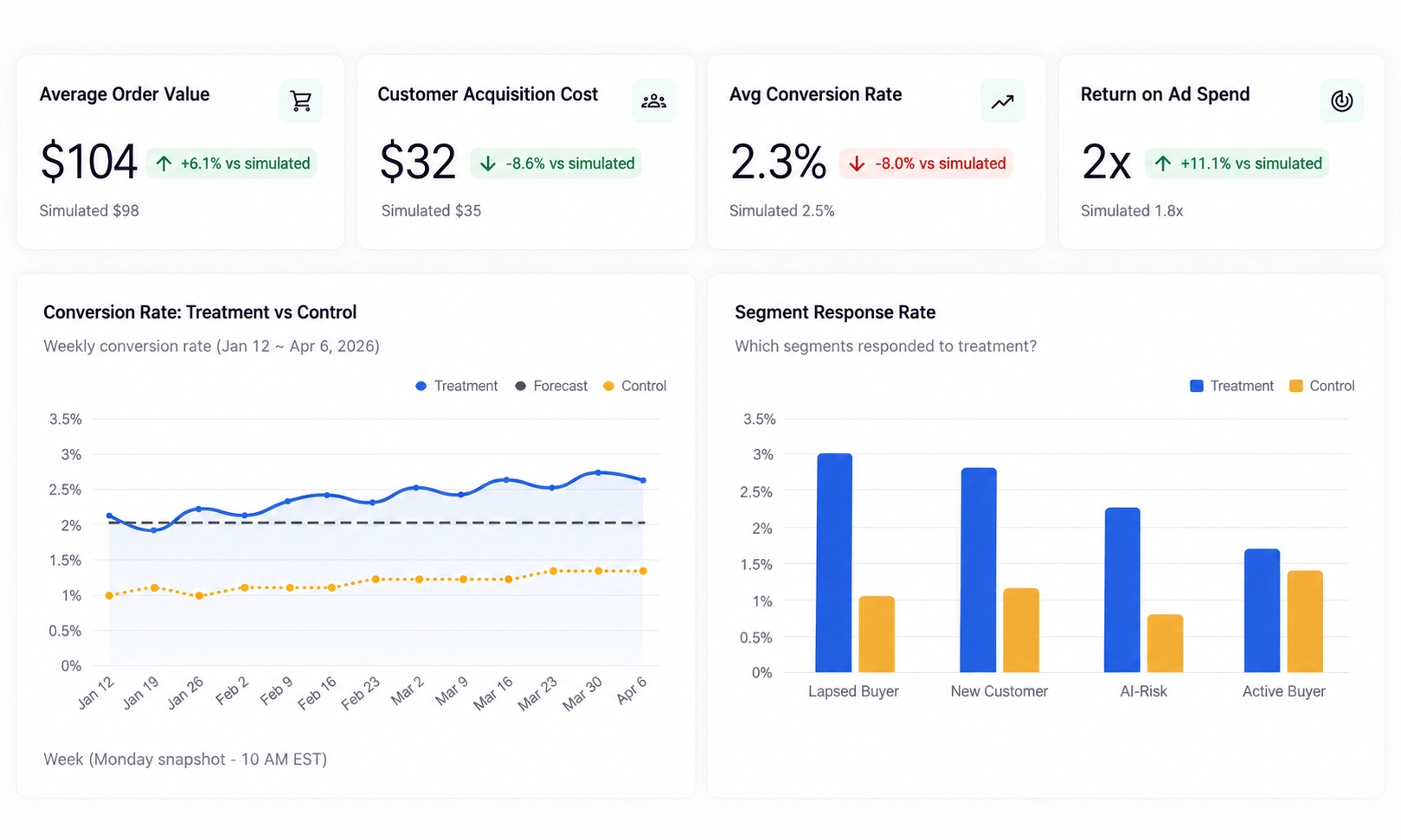Toggle Treatment in the Segment Response Rate legend
This screenshot has height=840, width=1401.
1231,386
